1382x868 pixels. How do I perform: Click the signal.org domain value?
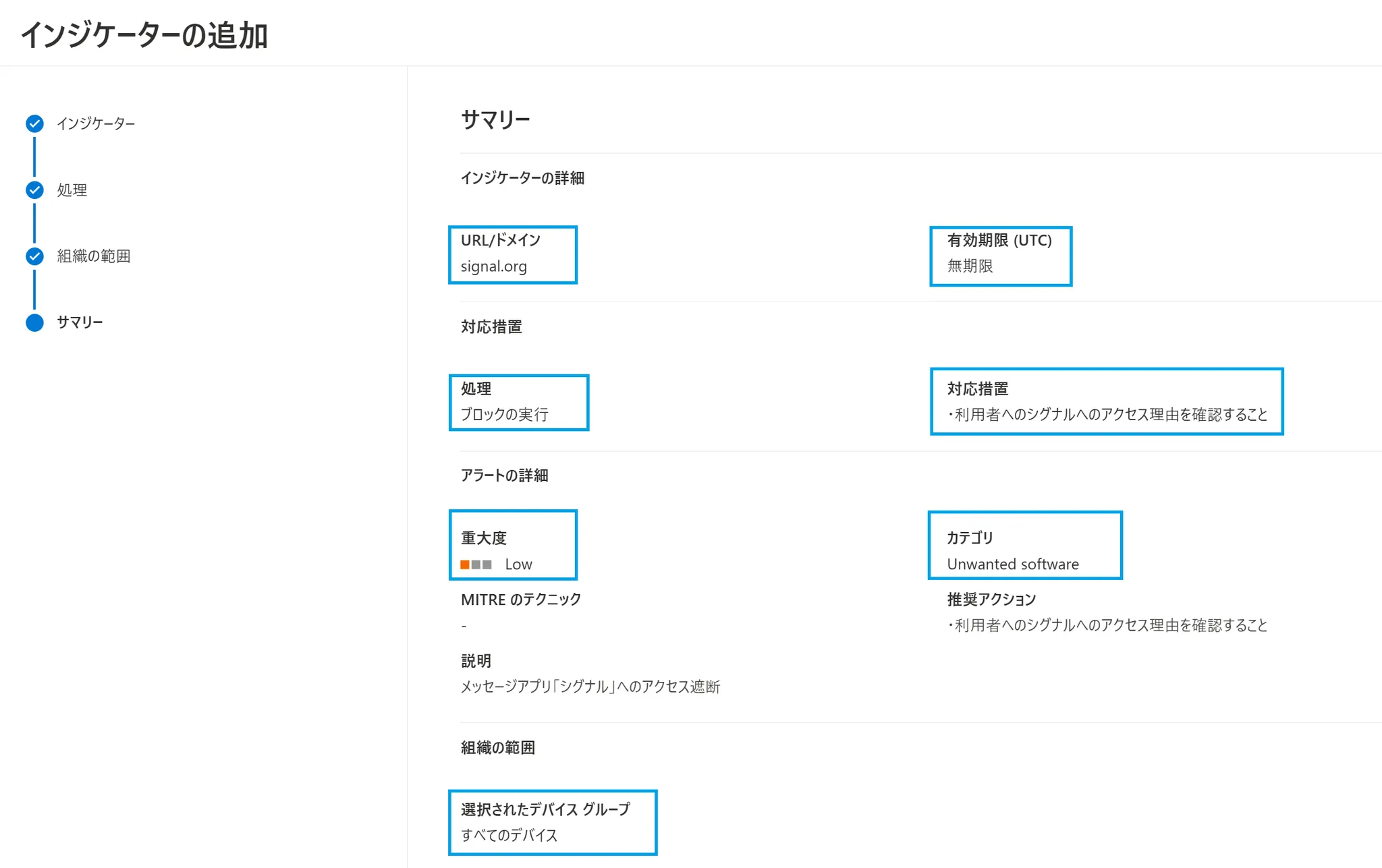(x=493, y=266)
